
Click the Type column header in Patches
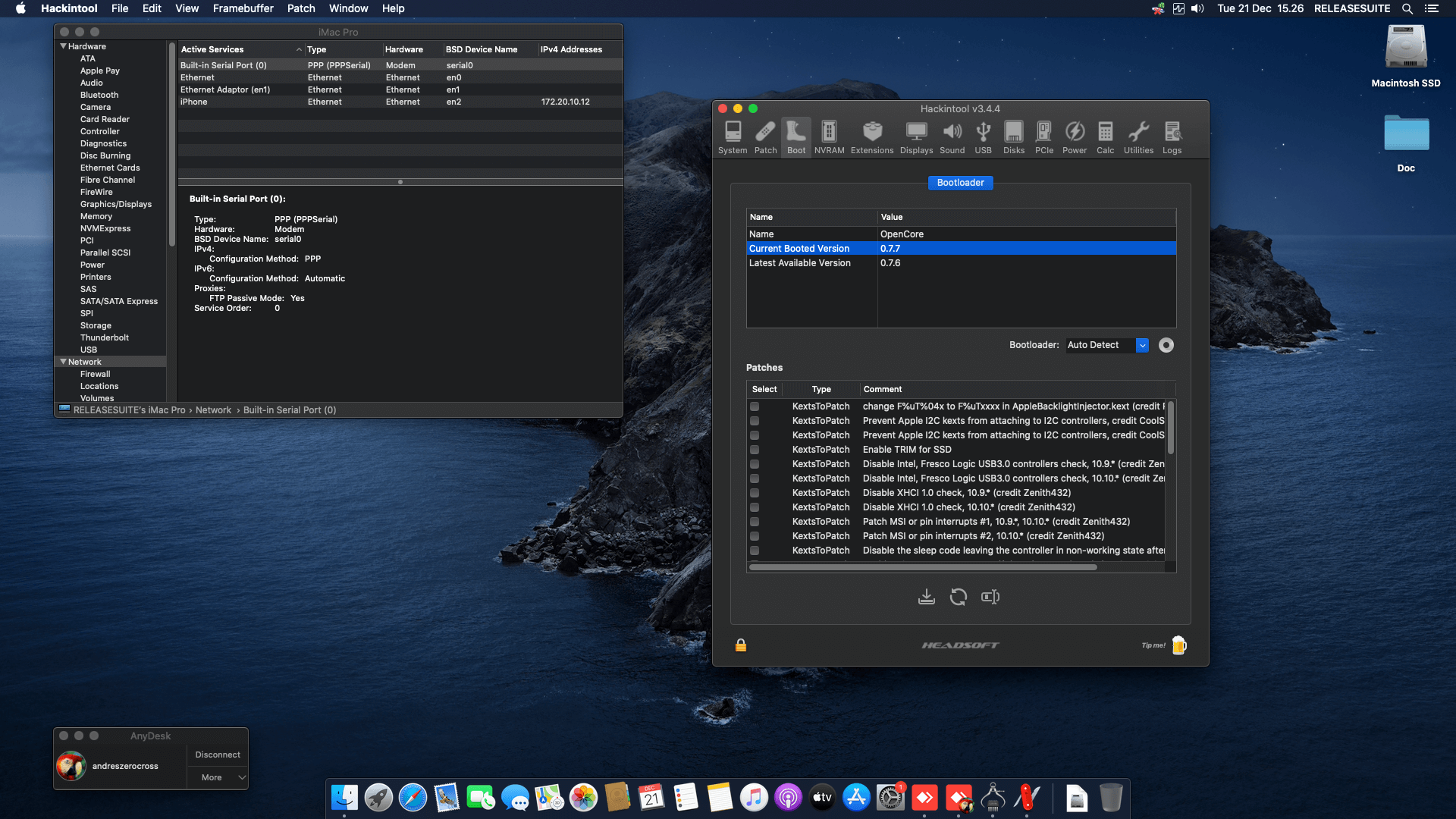pos(821,389)
